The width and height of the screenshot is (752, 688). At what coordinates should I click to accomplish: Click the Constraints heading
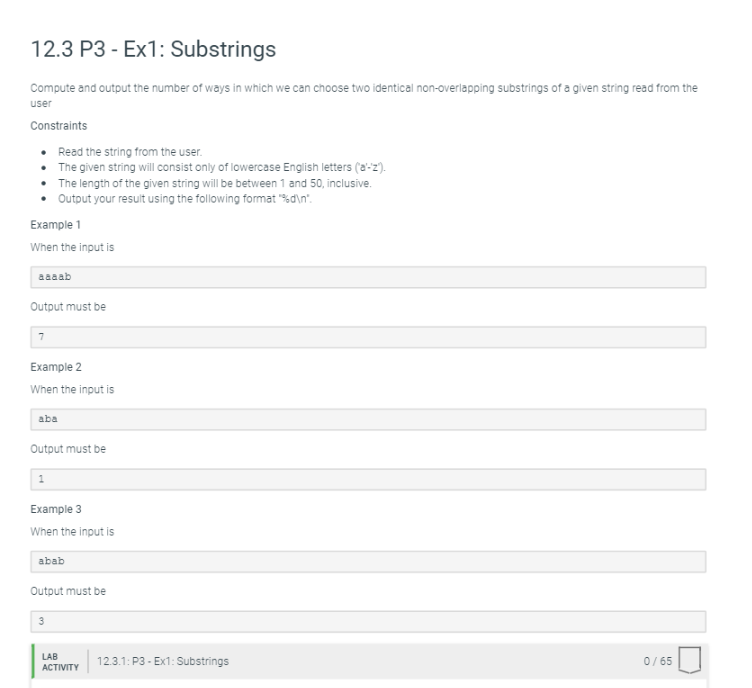pyautogui.click(x=59, y=126)
